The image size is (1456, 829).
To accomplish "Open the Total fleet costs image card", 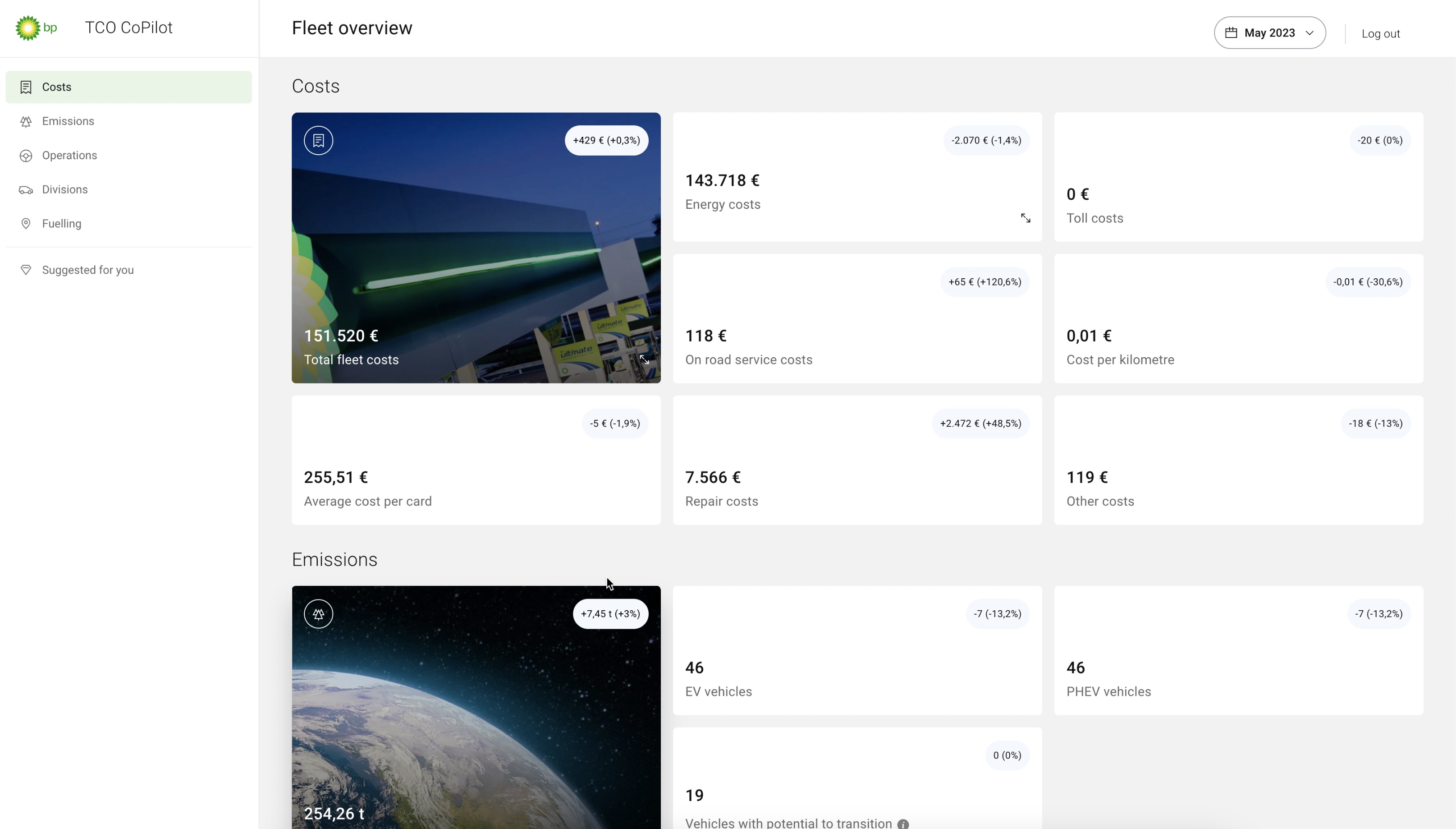I will point(476,248).
